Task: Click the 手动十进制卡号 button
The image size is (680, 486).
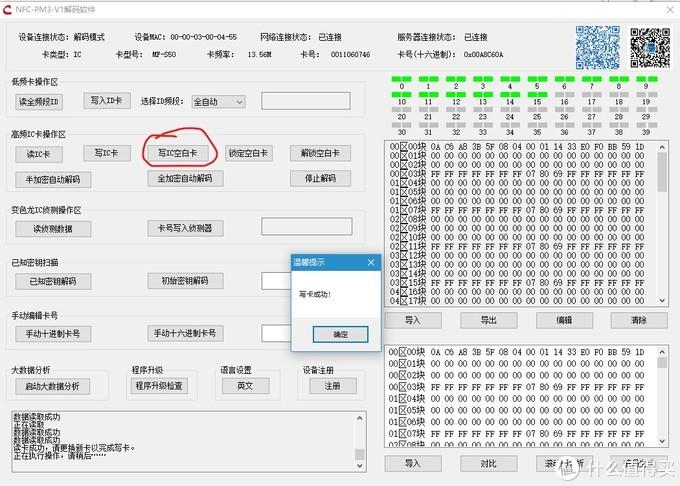Action: tap(53, 334)
